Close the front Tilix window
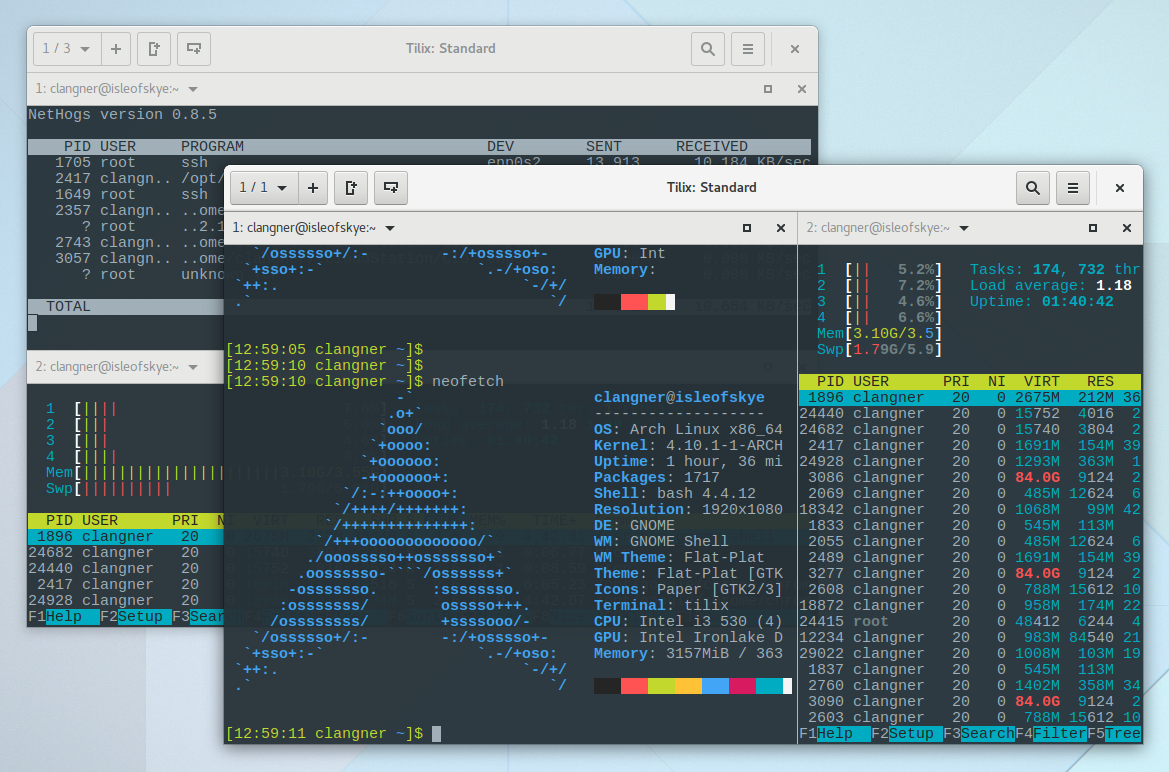 point(1120,188)
